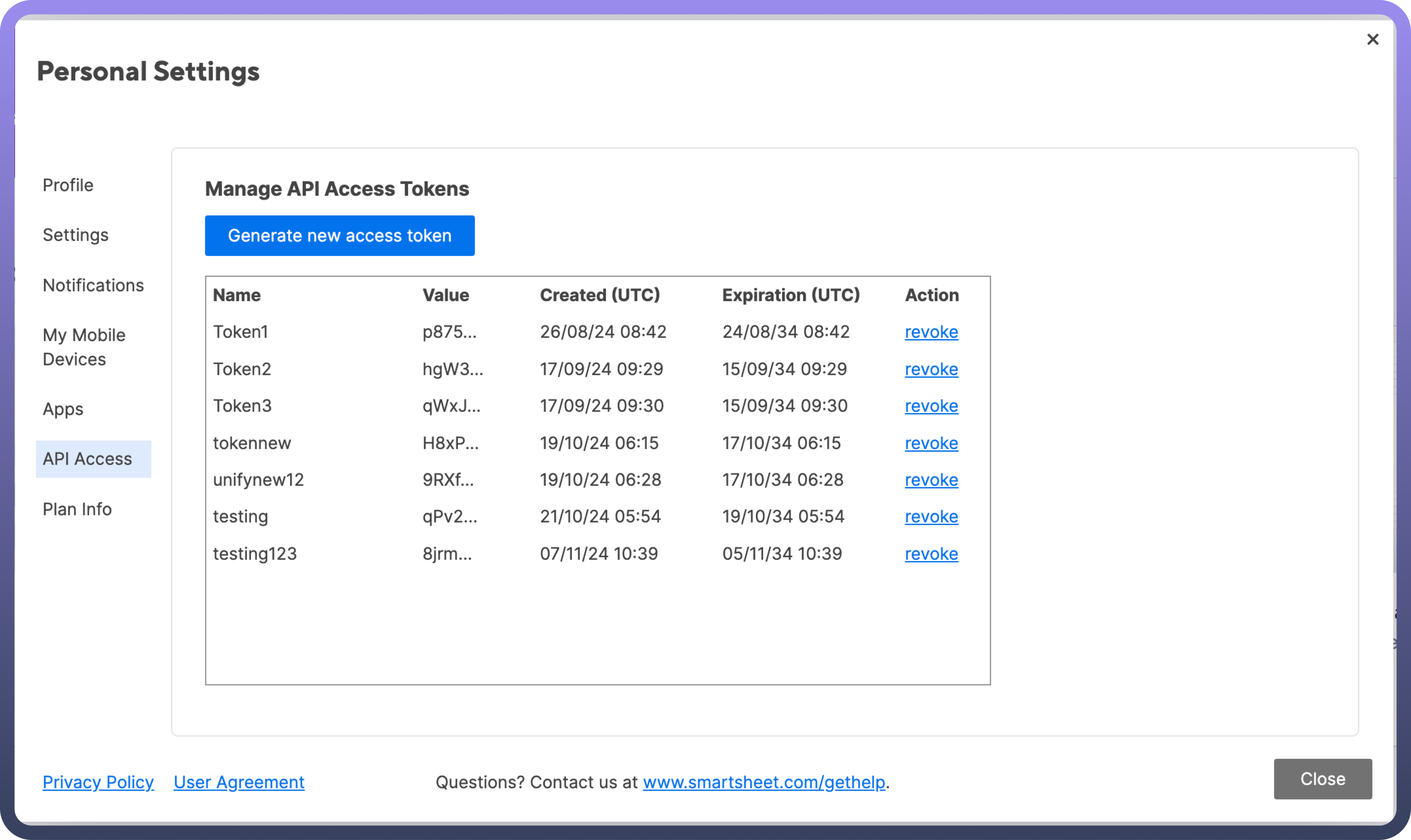Viewport: 1411px width, 840px height.
Task: Visit the smartsheet.com/gethelp link
Action: point(764,782)
